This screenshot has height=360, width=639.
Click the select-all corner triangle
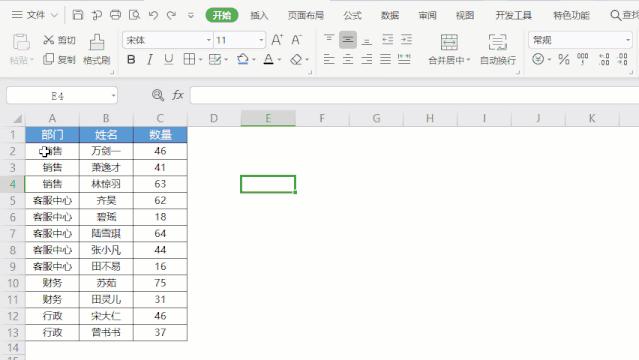tap(17, 119)
